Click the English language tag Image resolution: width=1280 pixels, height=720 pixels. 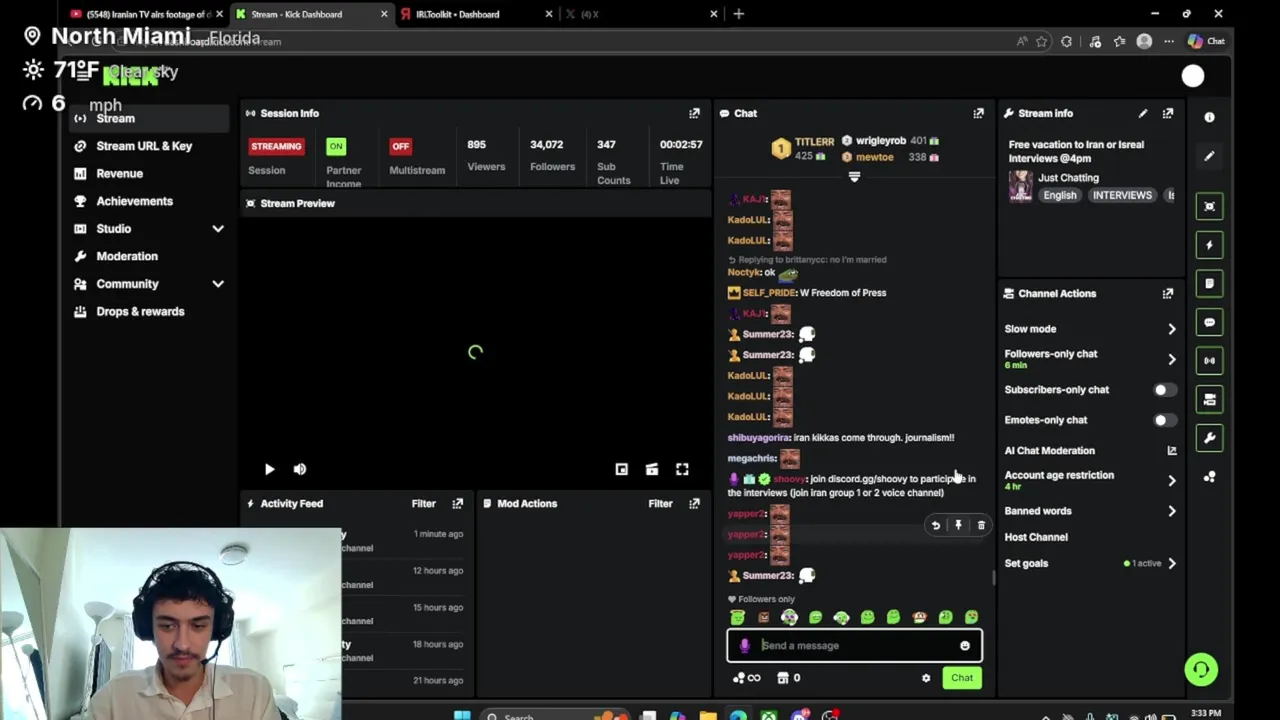[1060, 195]
